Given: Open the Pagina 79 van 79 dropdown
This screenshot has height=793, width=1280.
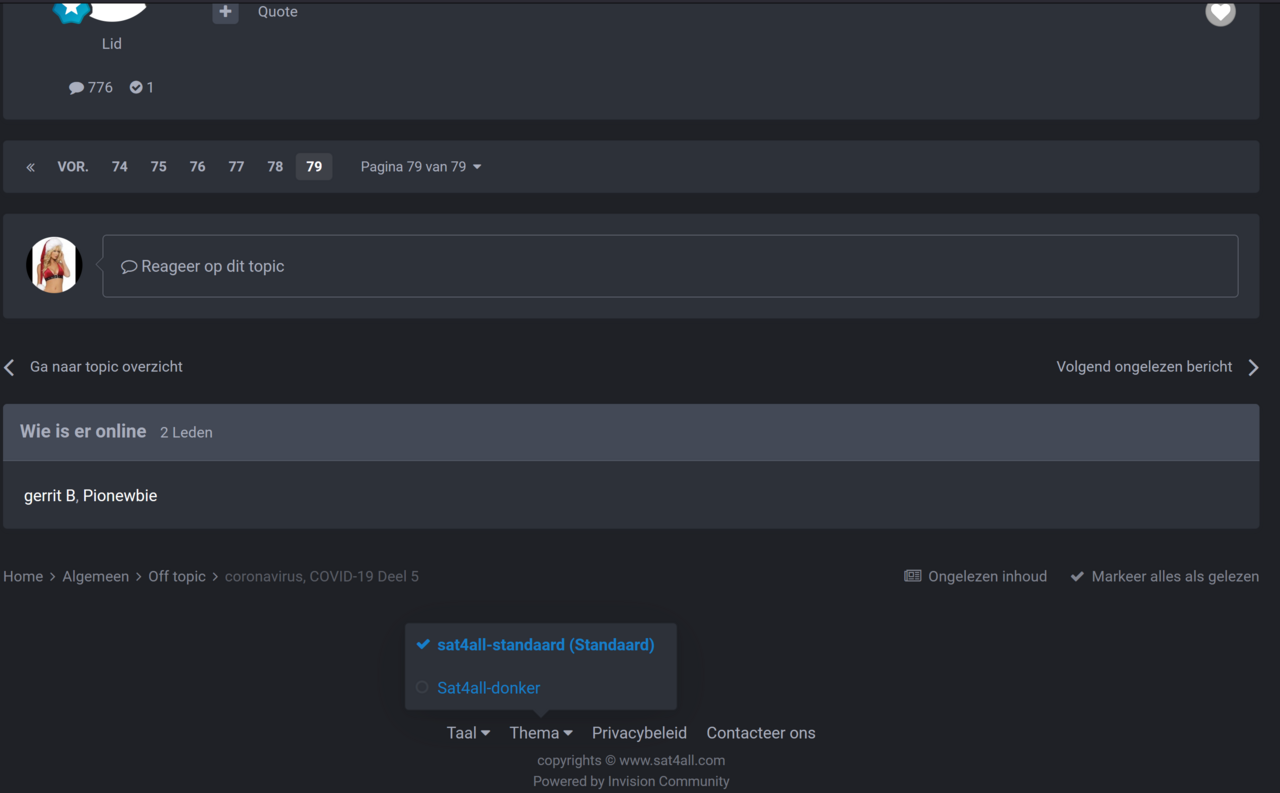Looking at the screenshot, I should click(x=421, y=167).
